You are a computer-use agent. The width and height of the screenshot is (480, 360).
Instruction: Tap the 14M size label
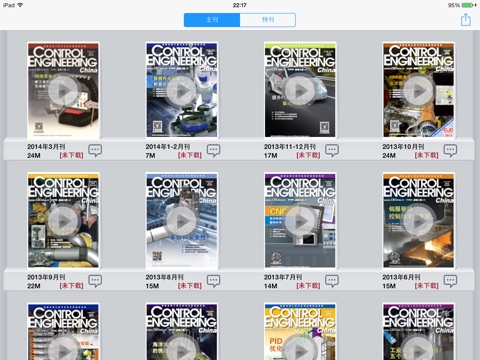click(x=270, y=286)
